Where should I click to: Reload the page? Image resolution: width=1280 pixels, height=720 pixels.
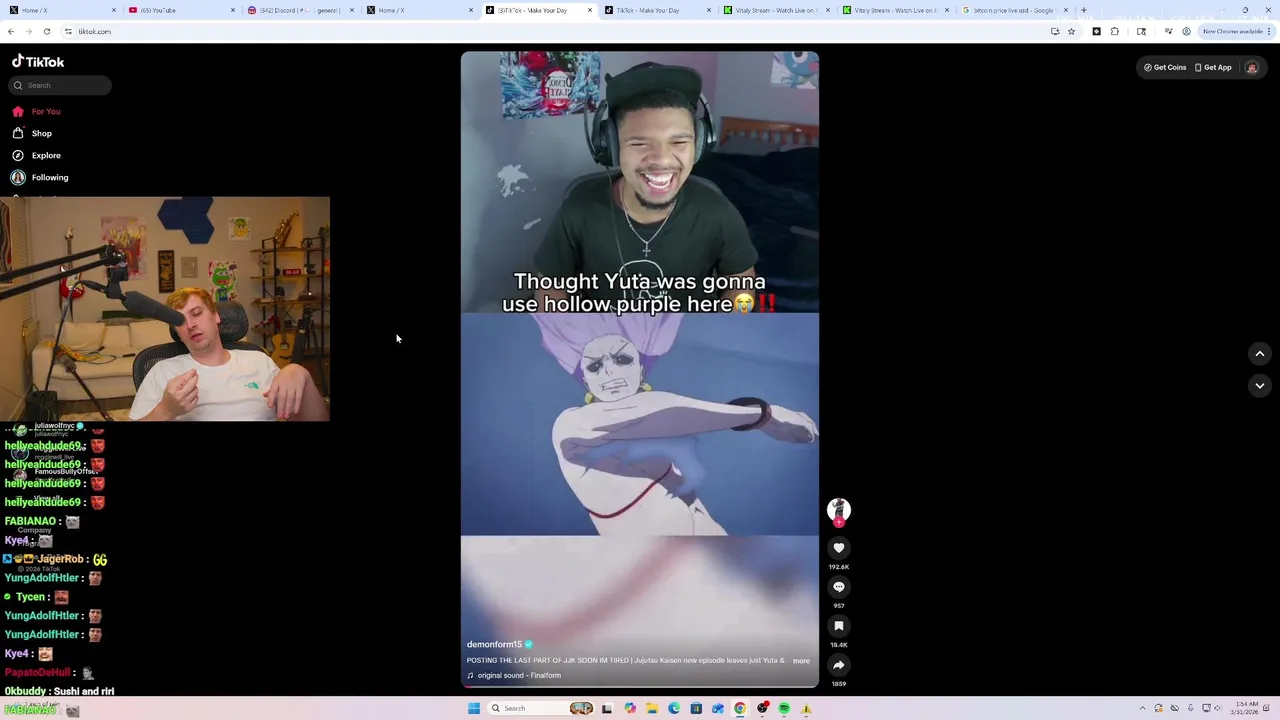tap(46, 31)
